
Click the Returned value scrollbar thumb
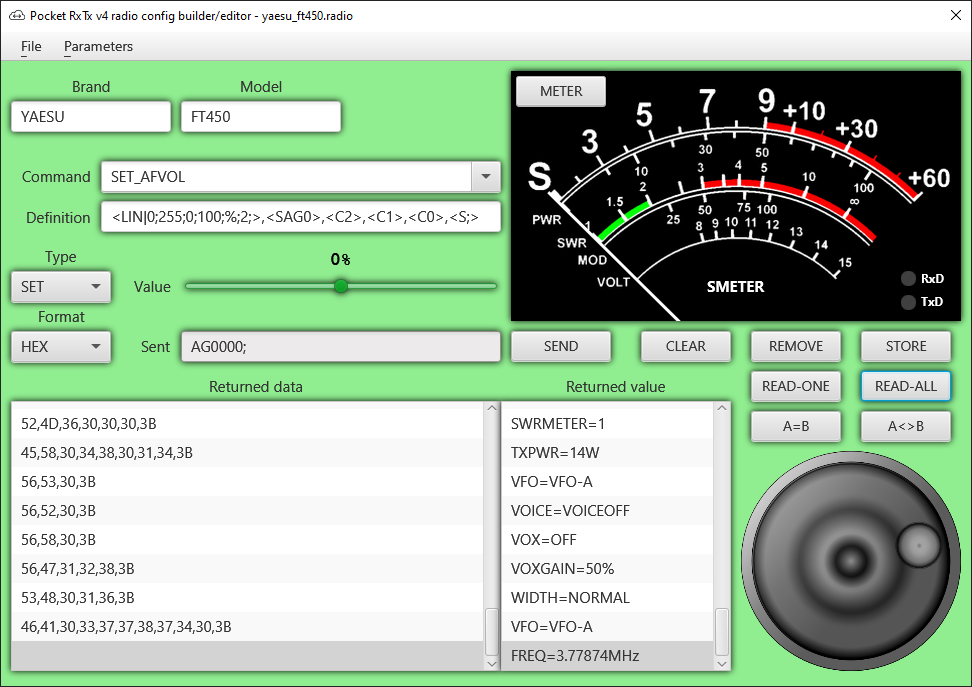coord(722,632)
